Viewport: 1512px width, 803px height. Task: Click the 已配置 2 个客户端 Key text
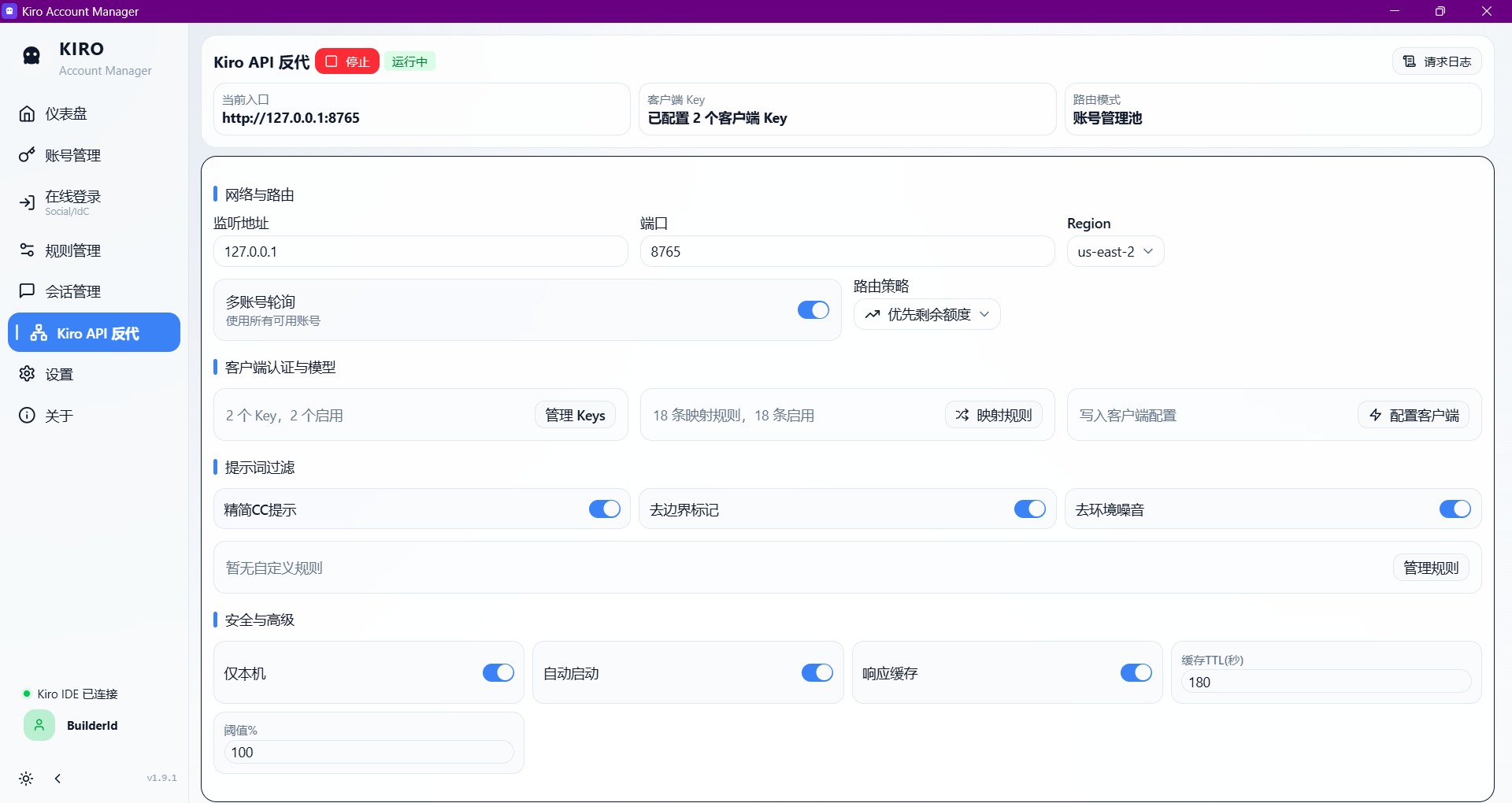[717, 118]
